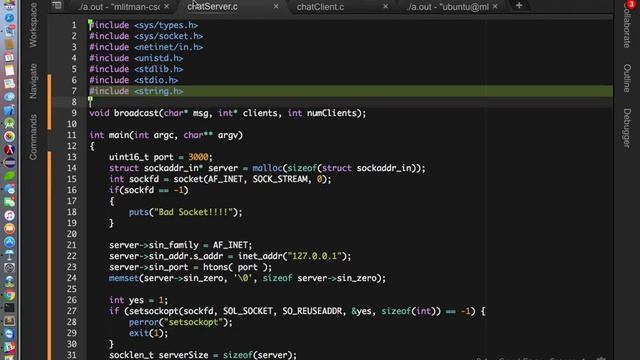Click the port value 3000
Image resolution: width=640 pixels, height=360 pixels.
tap(198, 157)
